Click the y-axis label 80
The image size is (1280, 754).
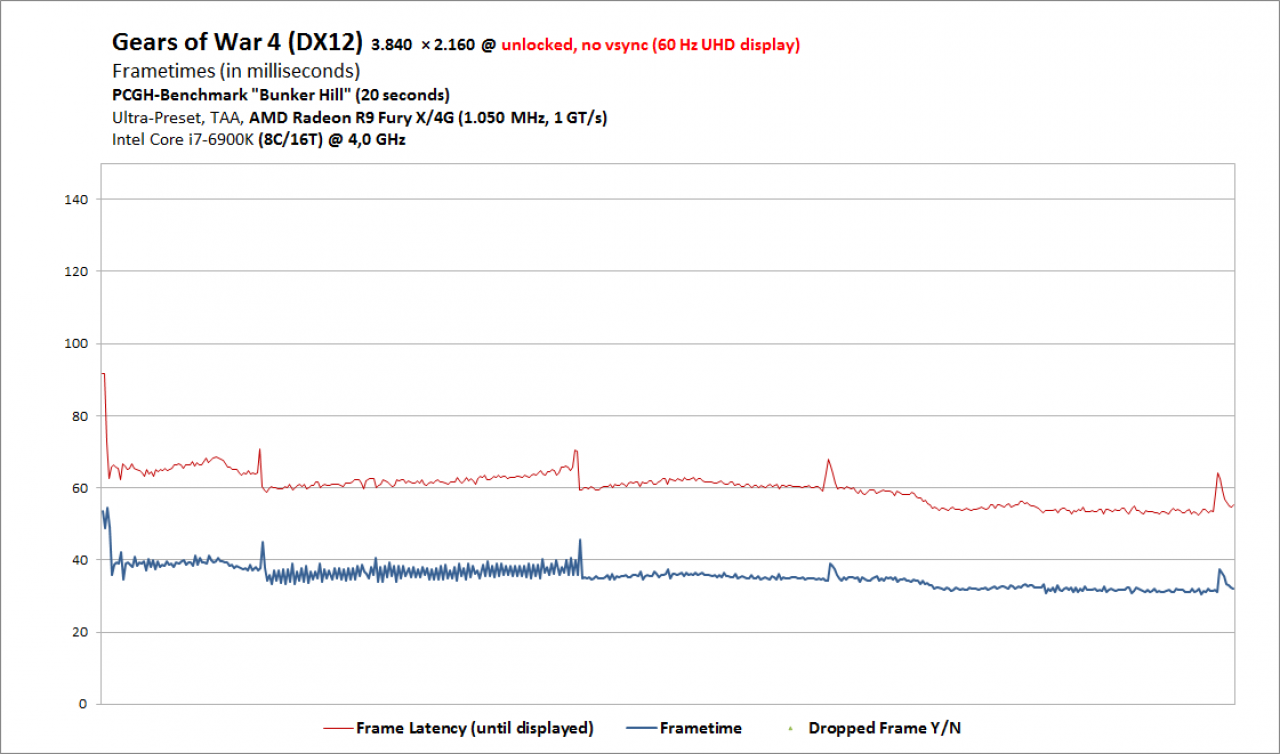(x=80, y=416)
